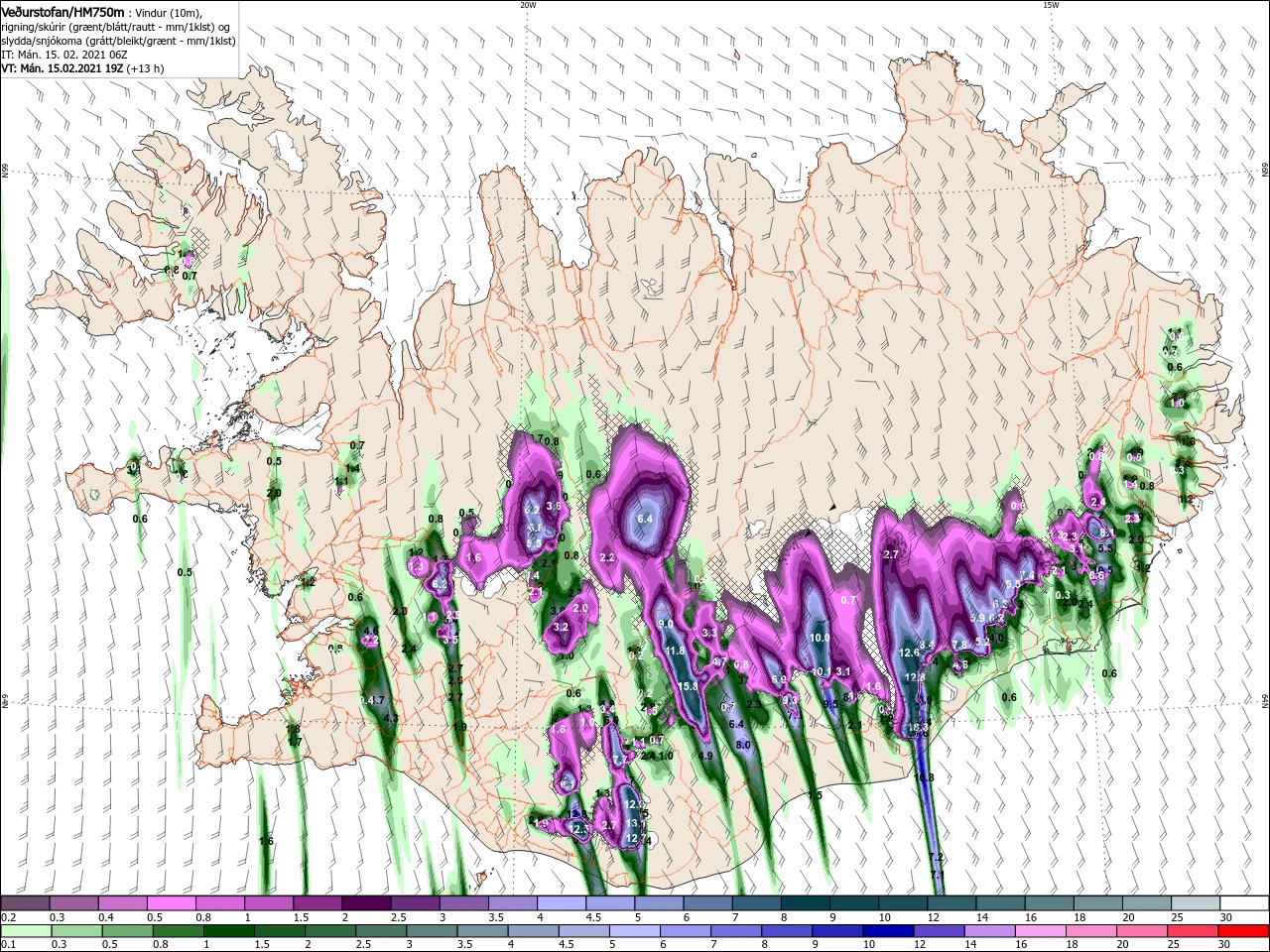Pick the mauve 0.2 swatch in the upper legend
The image size is (1270, 952).
pyautogui.click(x=25, y=903)
